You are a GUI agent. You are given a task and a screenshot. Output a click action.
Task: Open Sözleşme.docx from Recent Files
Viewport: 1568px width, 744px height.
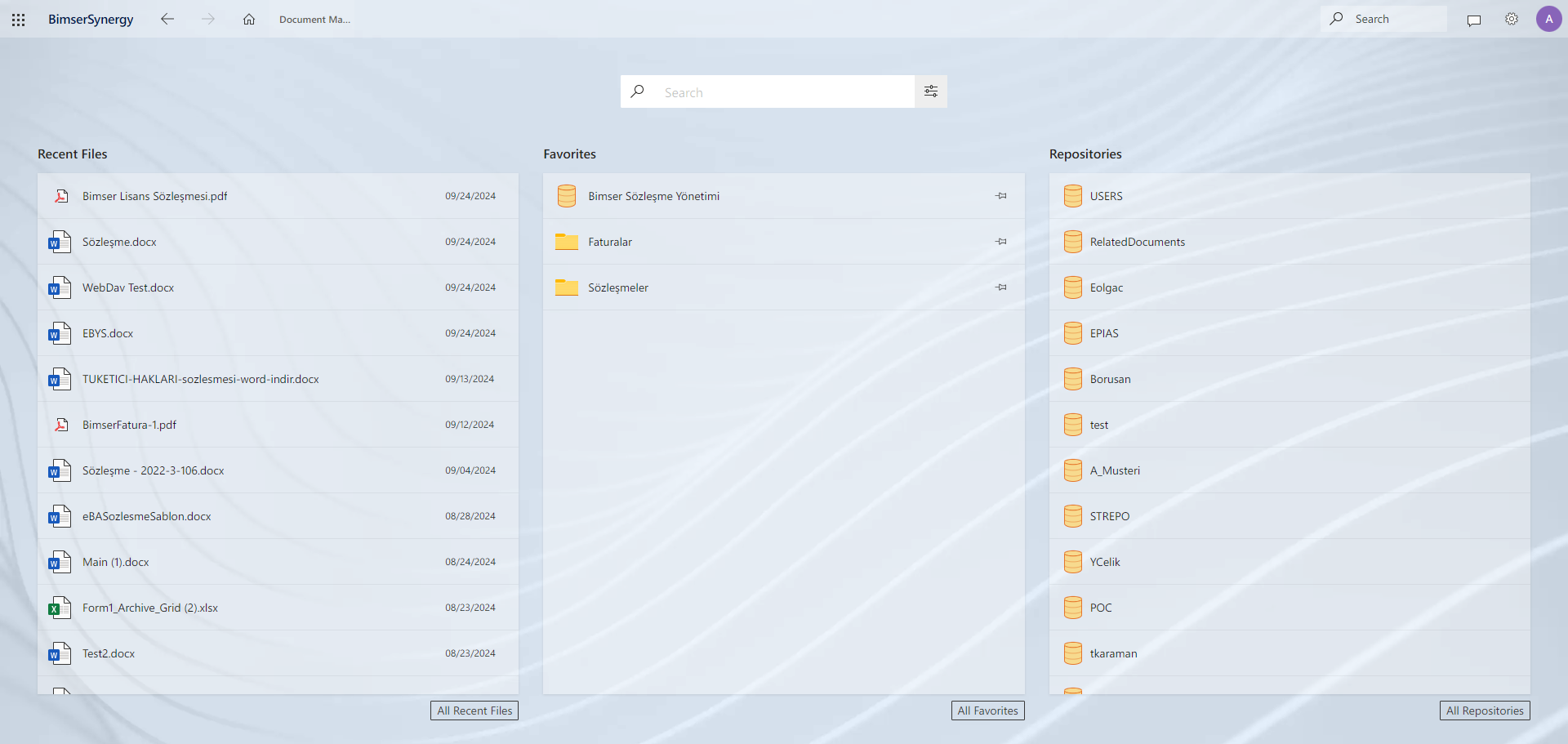[x=119, y=242]
